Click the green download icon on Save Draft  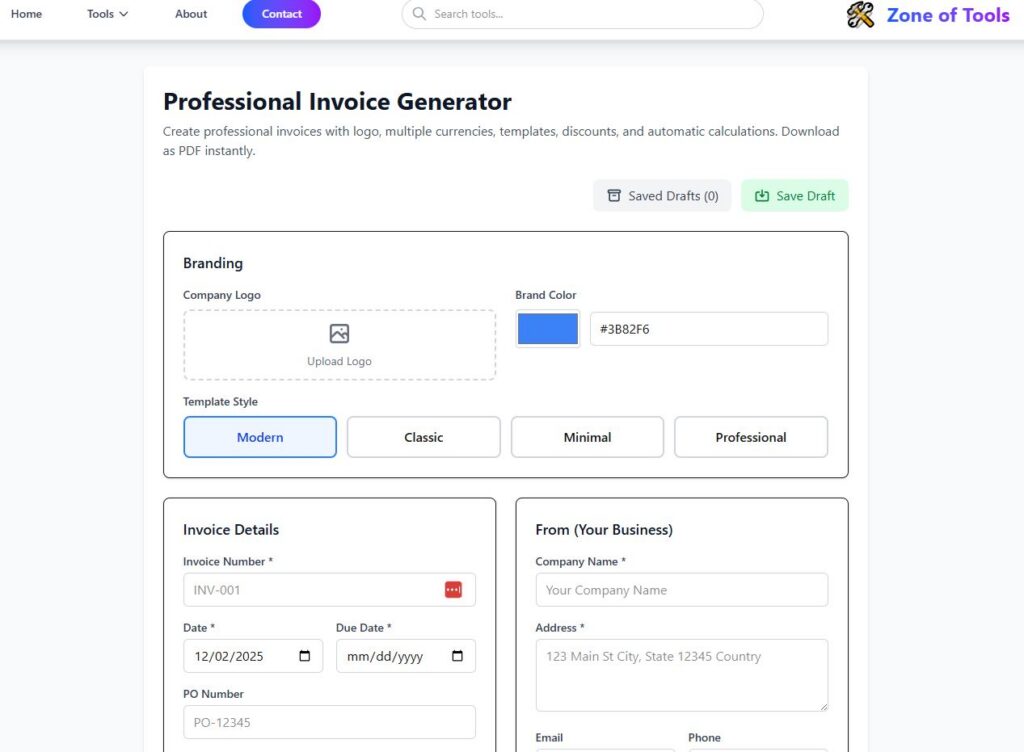tap(760, 195)
